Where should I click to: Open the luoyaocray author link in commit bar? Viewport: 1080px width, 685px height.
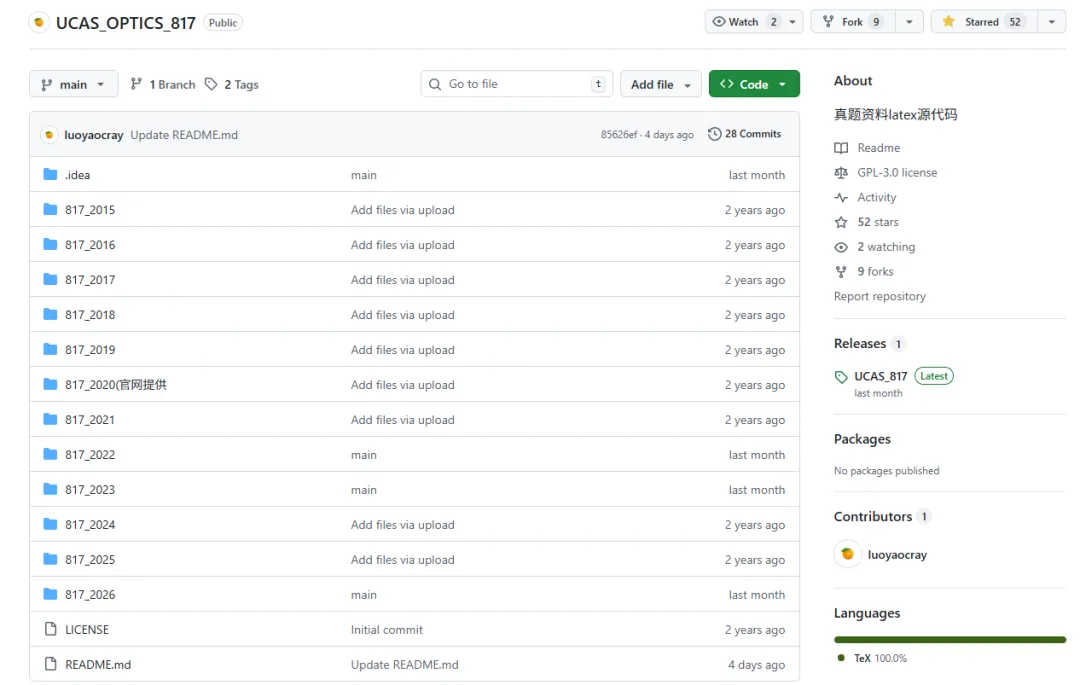[94, 135]
